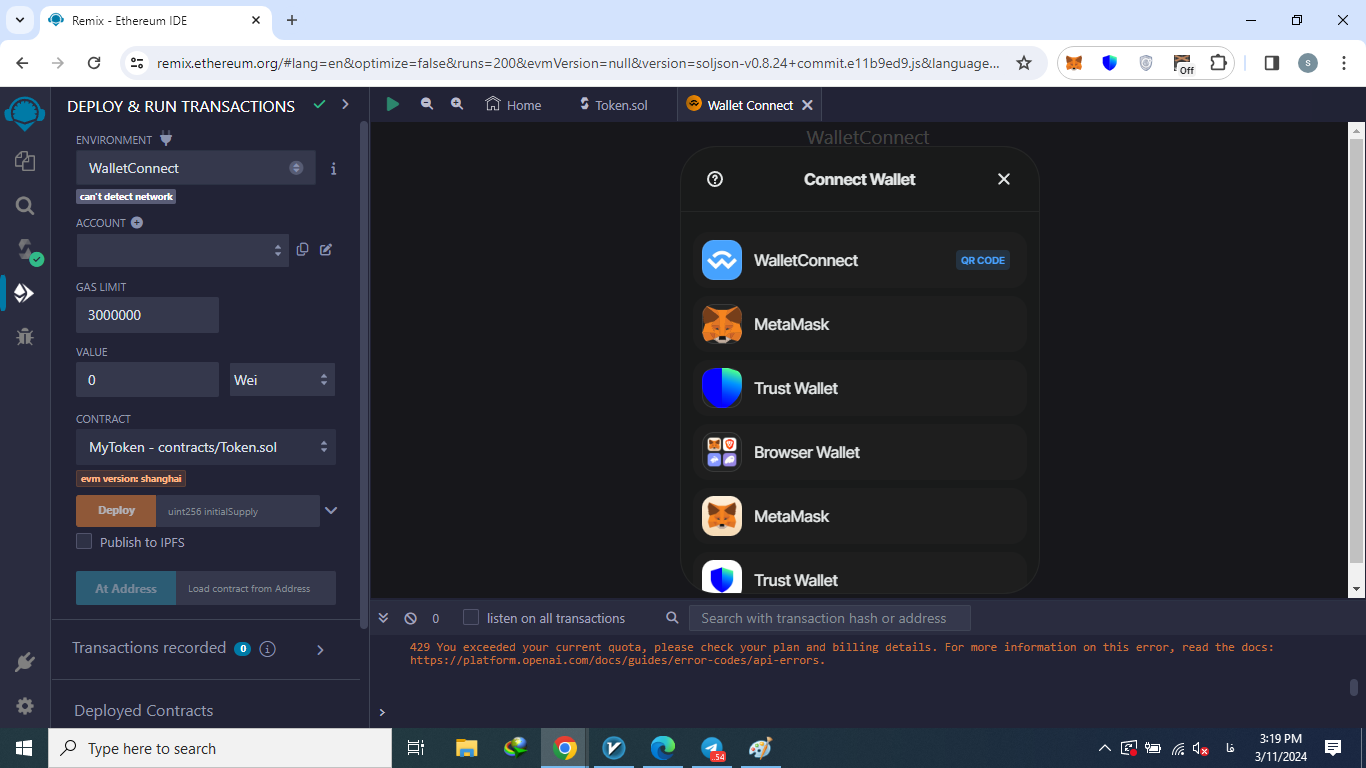
Task: Click the initialSupply parameter field
Action: [238, 511]
